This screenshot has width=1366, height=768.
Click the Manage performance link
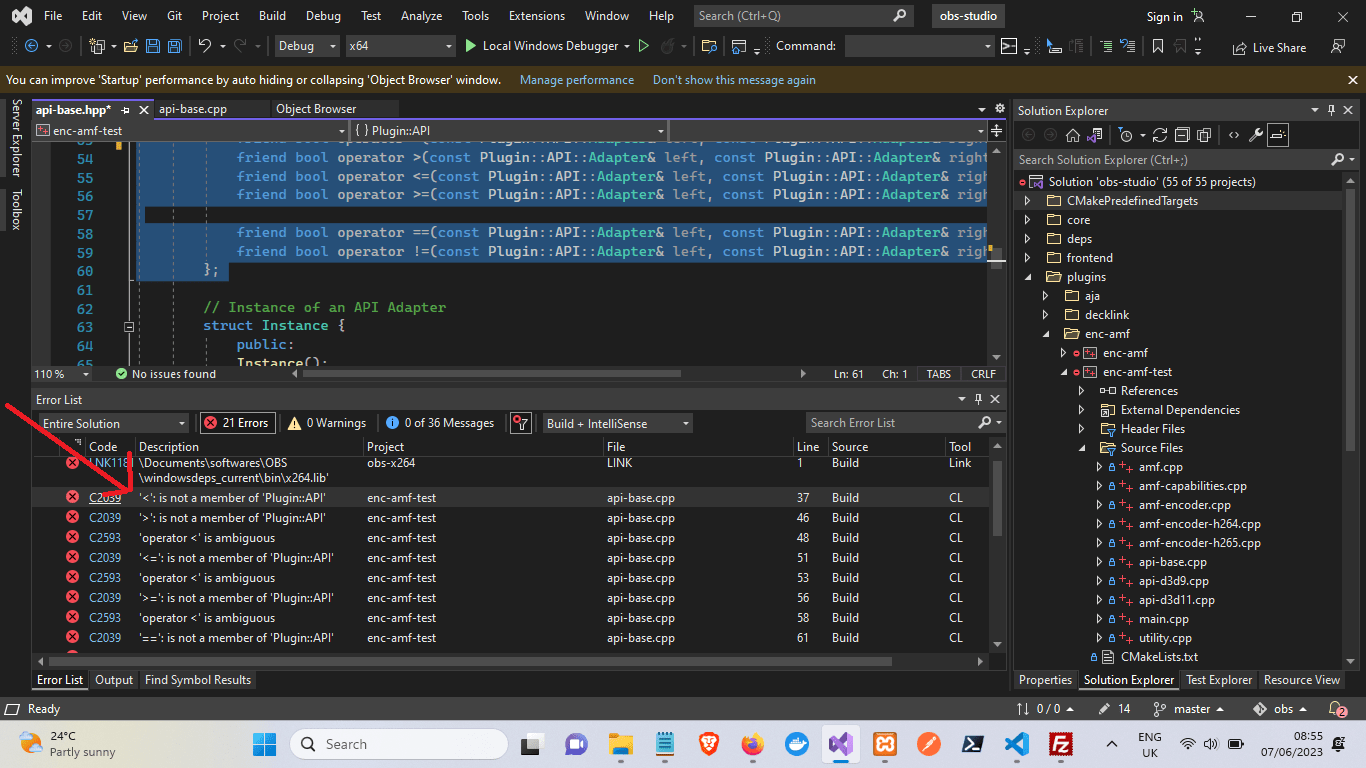click(577, 80)
